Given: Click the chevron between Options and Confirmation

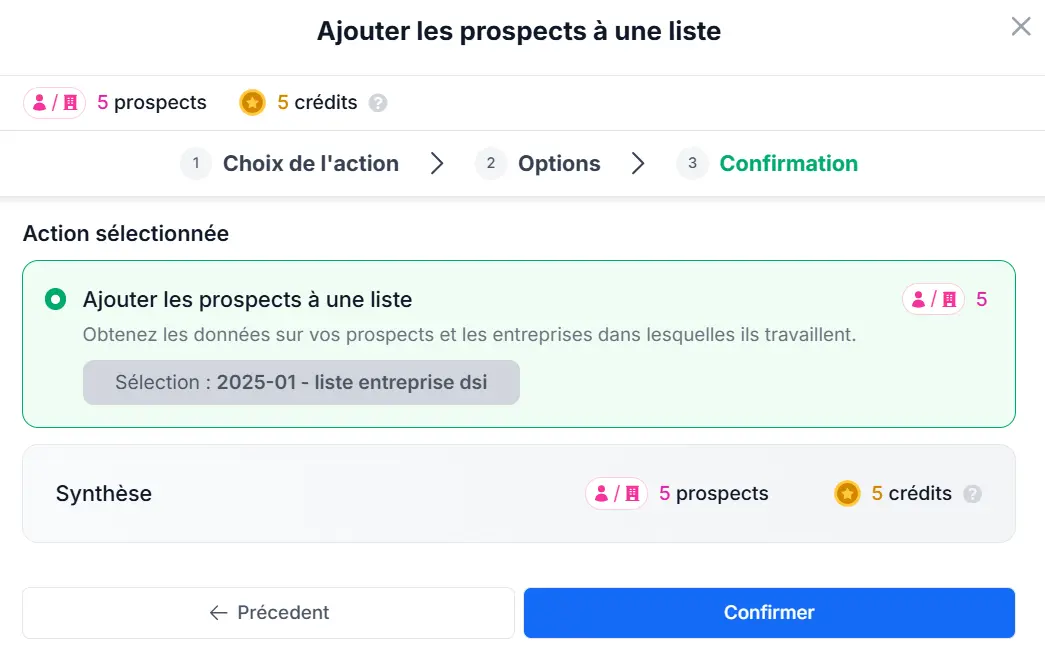Looking at the screenshot, I should pos(639,163).
